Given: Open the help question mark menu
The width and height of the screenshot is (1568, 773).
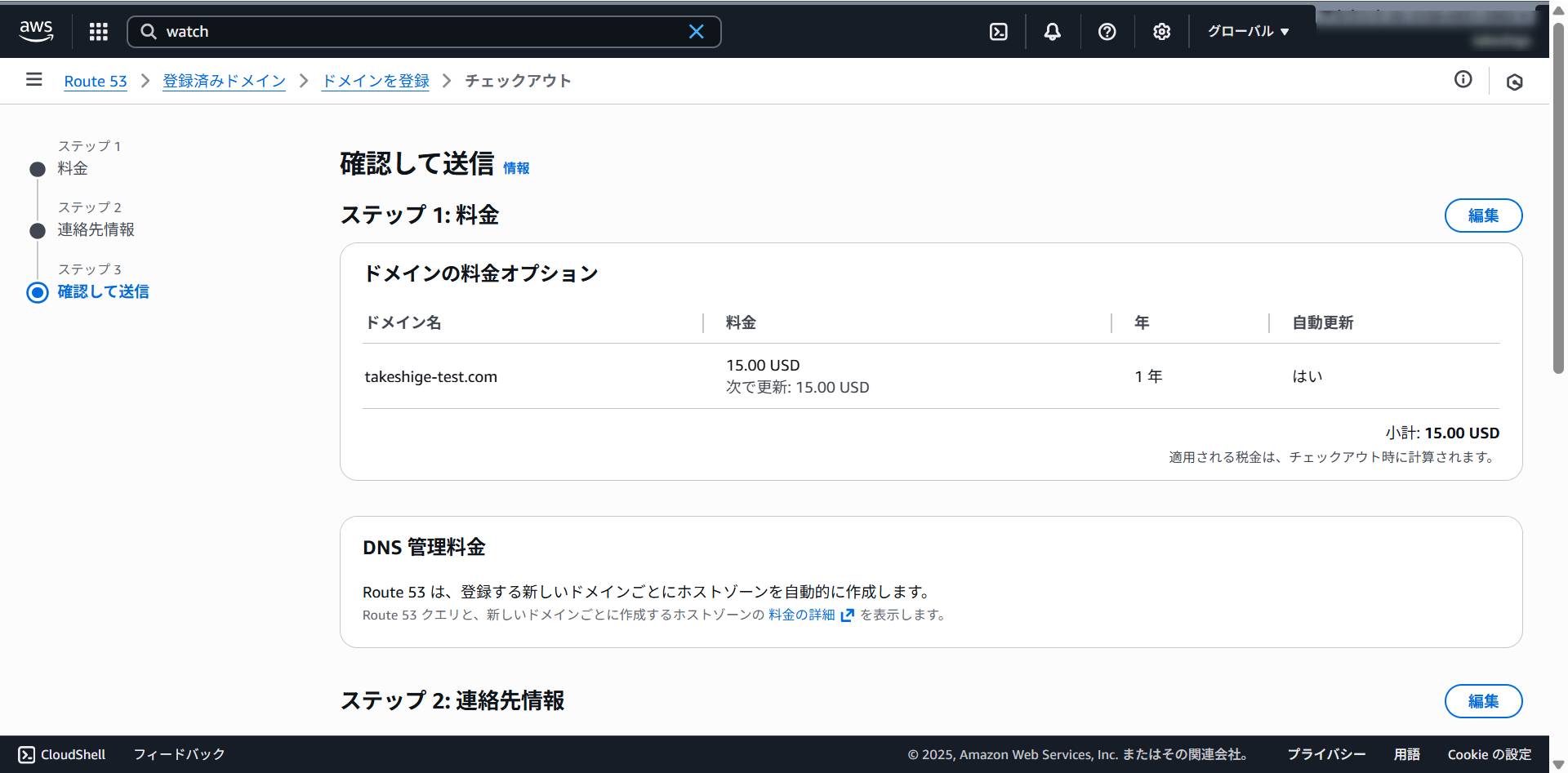Looking at the screenshot, I should click(1107, 32).
